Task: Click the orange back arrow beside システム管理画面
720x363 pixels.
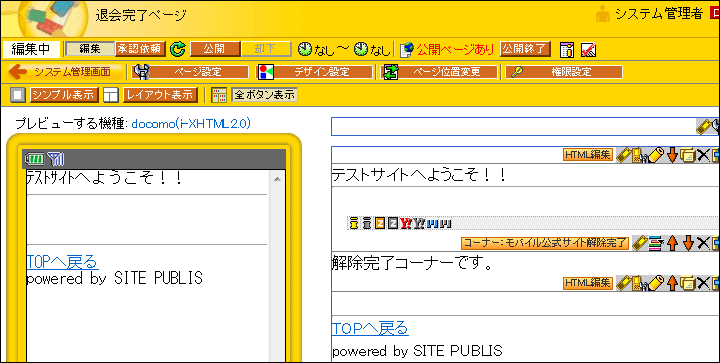Action: 18,72
